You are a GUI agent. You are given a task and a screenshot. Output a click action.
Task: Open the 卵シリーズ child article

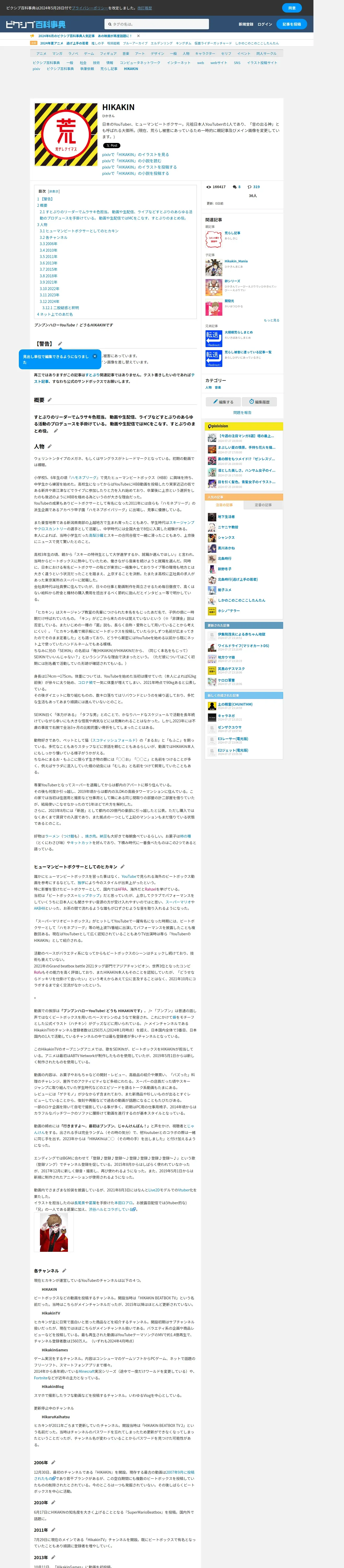click(x=232, y=281)
